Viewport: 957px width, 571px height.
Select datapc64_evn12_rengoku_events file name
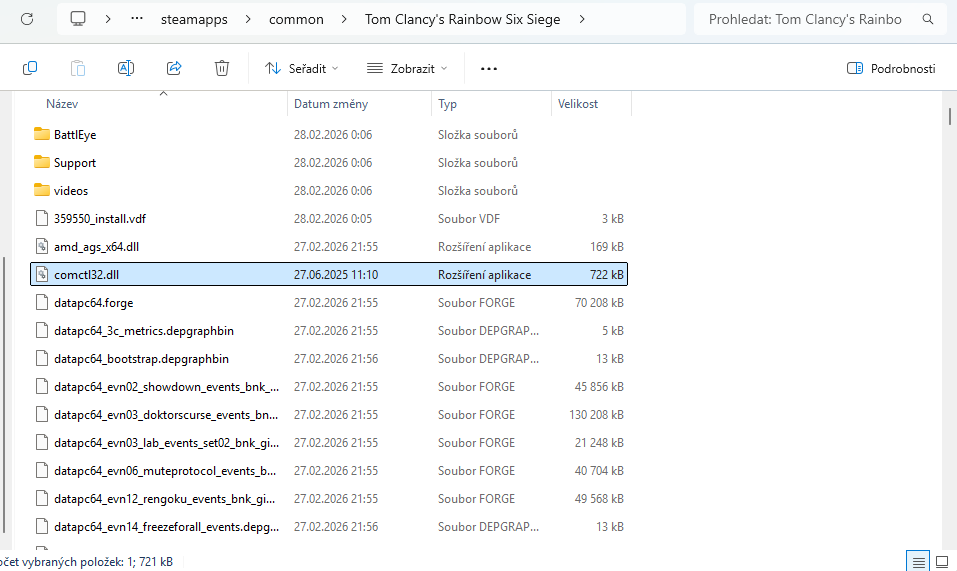[165, 499]
